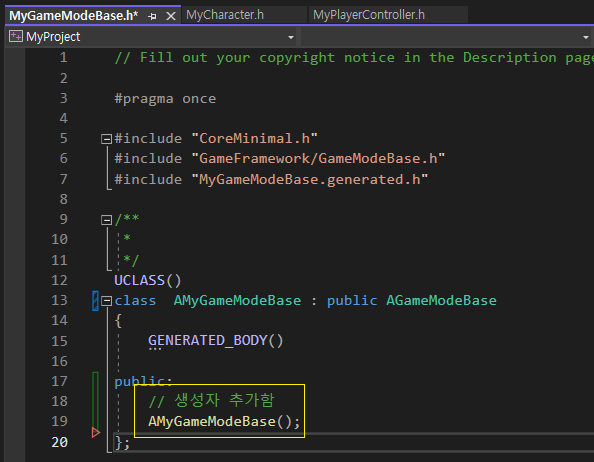Click the "GameFramework/GameModeBase.h" include string
Viewport: 594px width, 462px height.
click(x=318, y=159)
